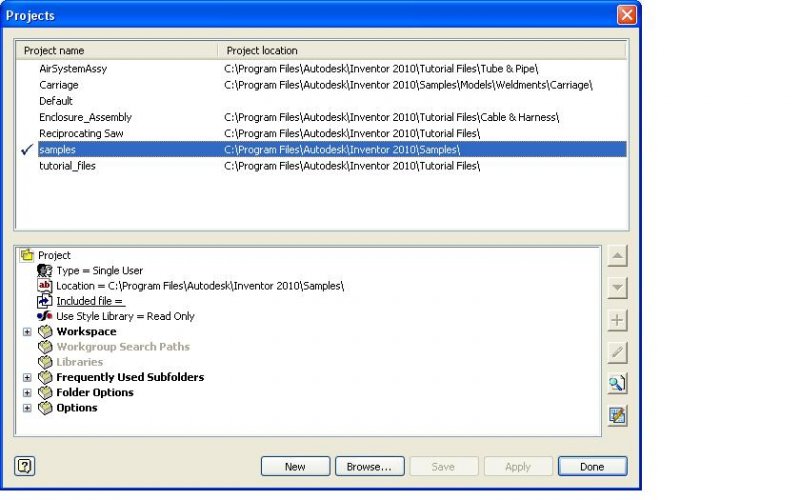The image size is (800, 500).
Task: Select the tutorial_files project
Action: (67, 166)
